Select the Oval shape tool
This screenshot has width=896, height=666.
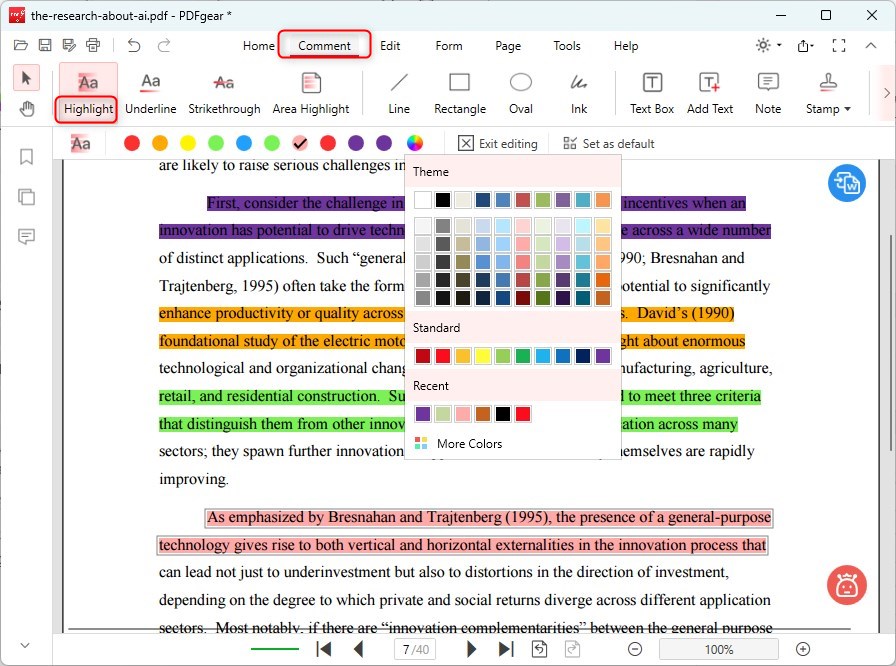(x=520, y=93)
